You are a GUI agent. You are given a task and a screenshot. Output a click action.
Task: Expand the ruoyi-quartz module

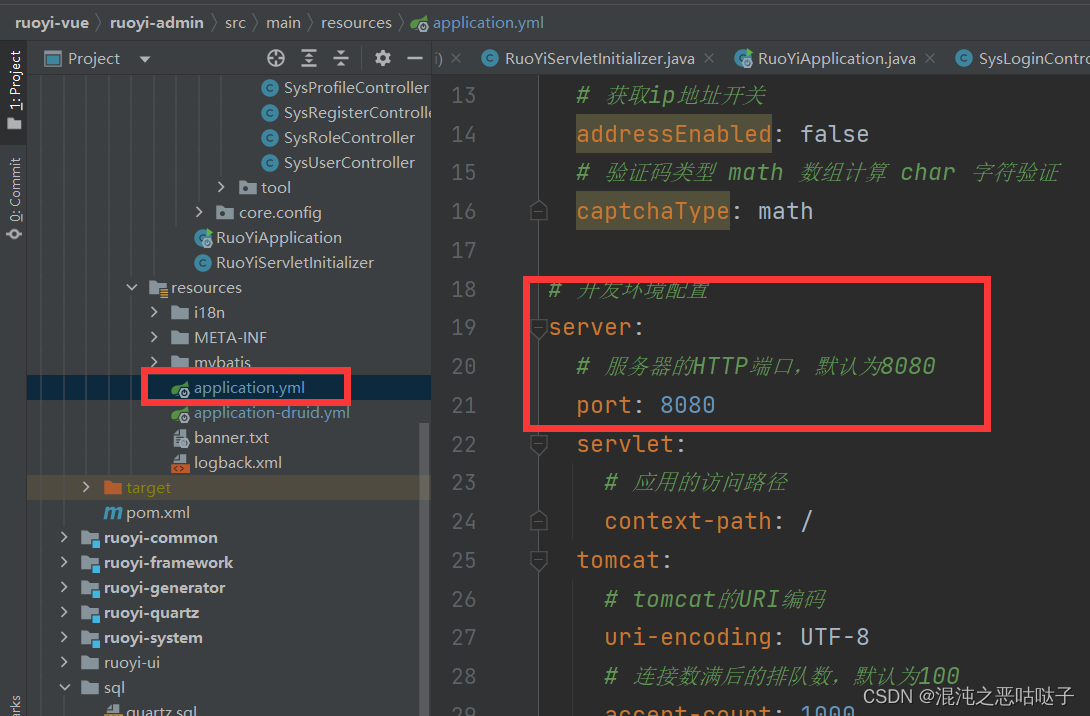[64, 612]
